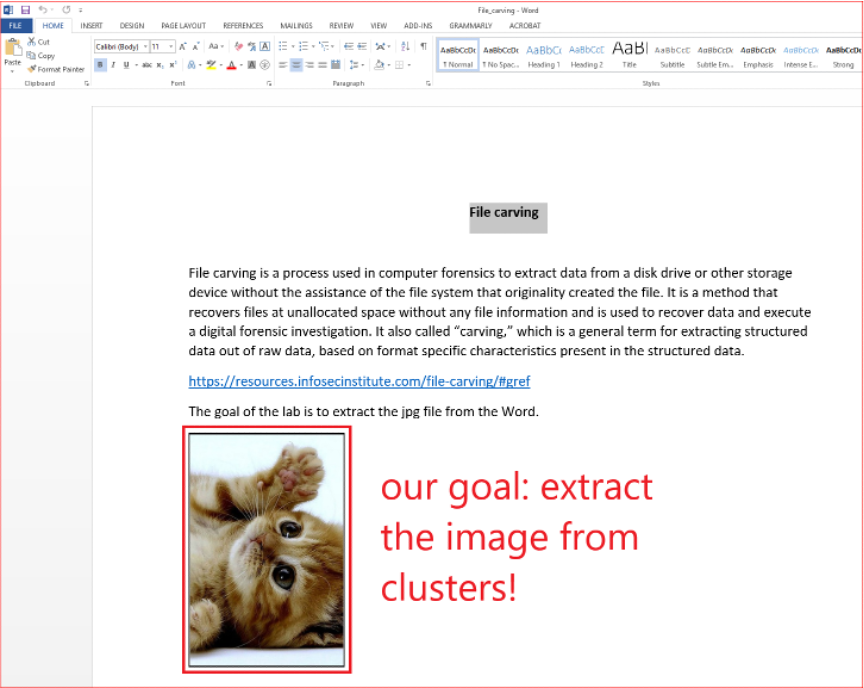Click the Format Painter brush
This screenshot has width=864, height=688.
point(31,69)
